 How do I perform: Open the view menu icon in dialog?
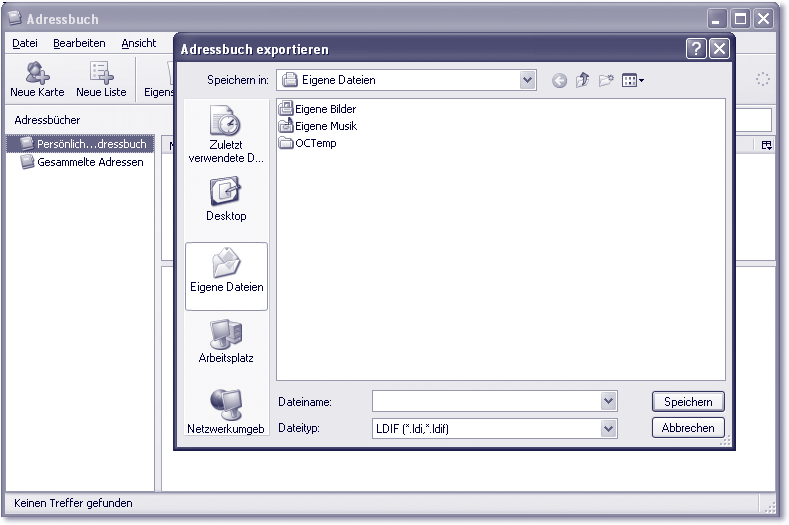click(x=633, y=81)
